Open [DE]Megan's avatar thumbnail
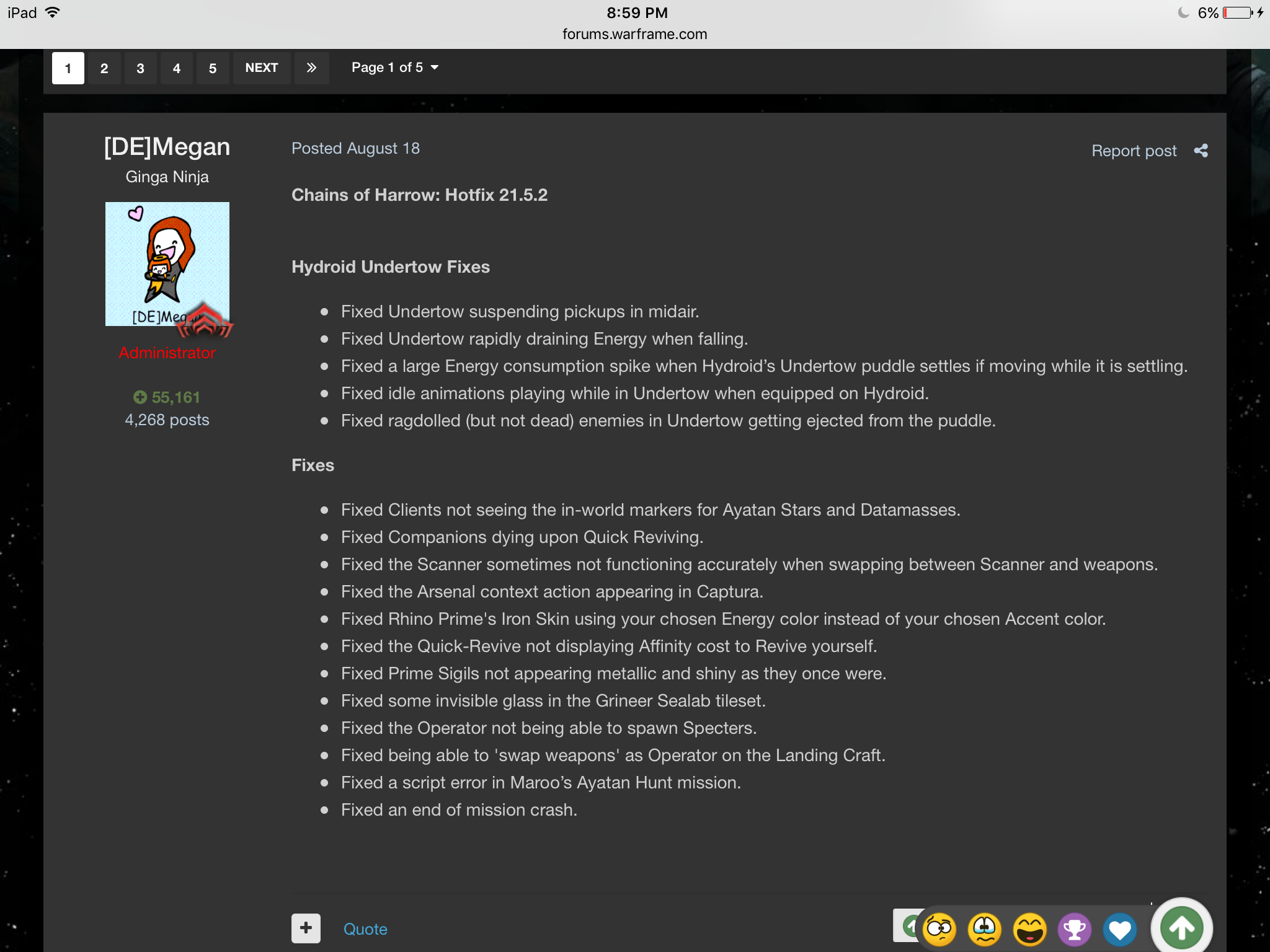This screenshot has height=952, width=1270. point(167,264)
